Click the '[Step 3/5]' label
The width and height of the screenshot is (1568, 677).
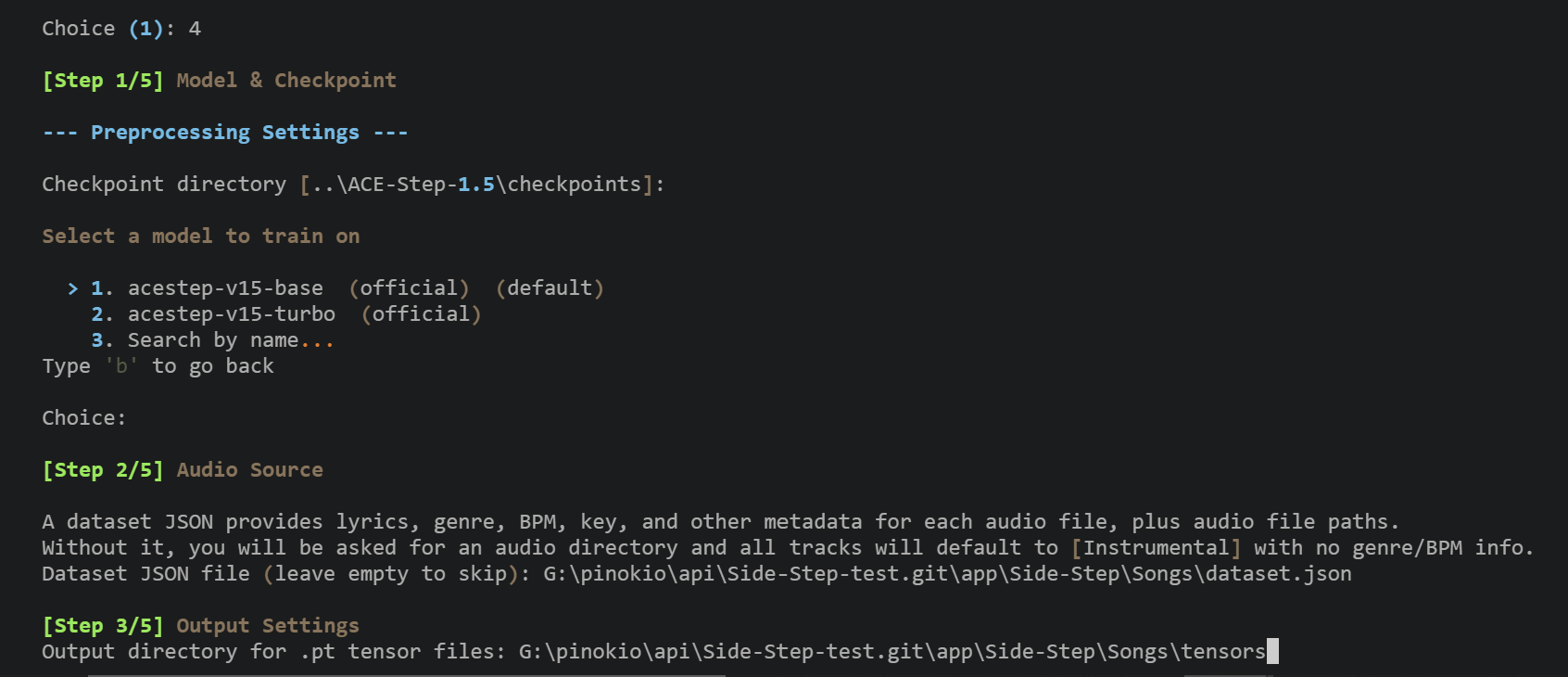[103, 626]
